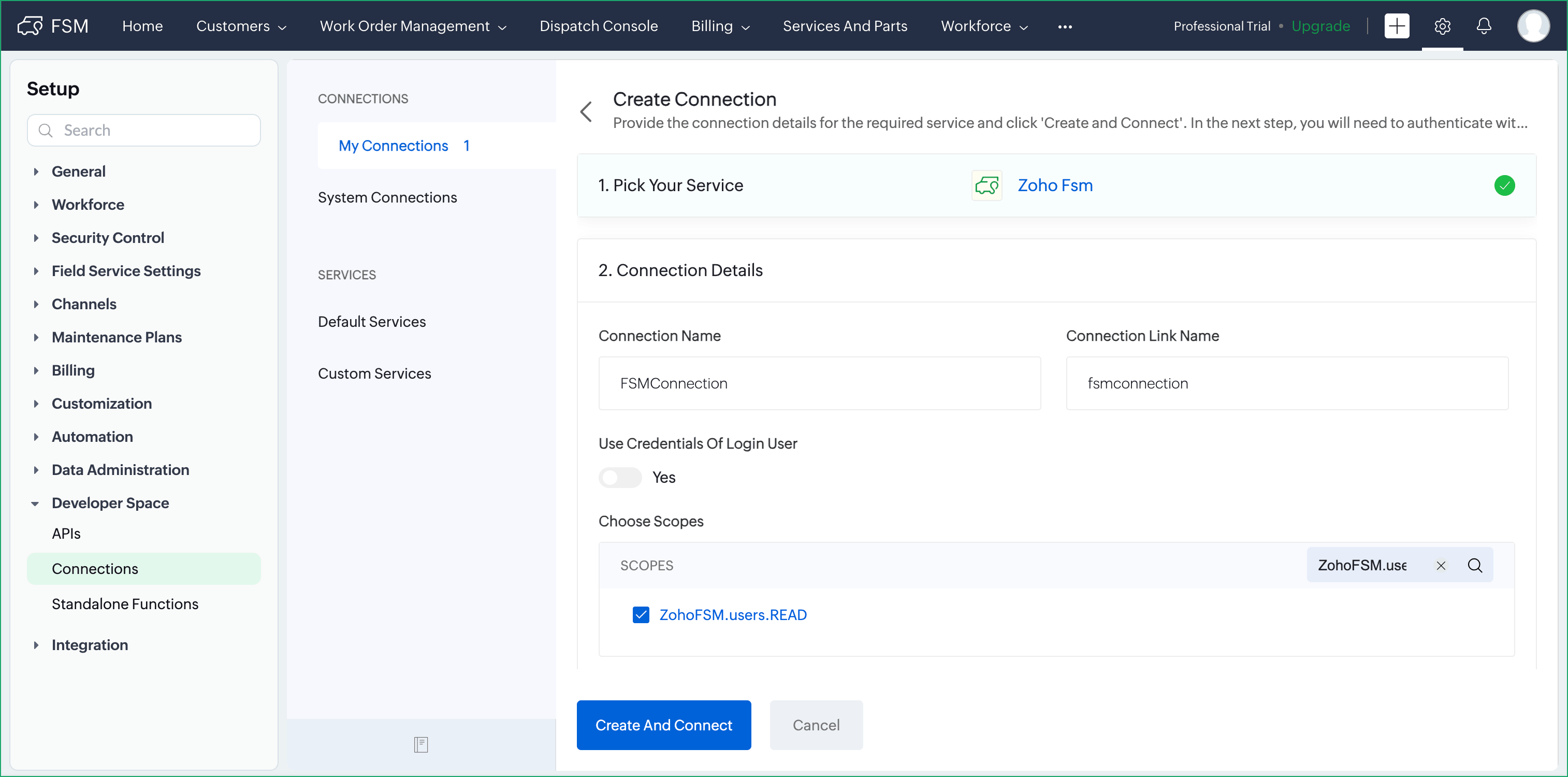This screenshot has width=1568, height=777.
Task: Clear the scope search text
Action: coord(1441,566)
